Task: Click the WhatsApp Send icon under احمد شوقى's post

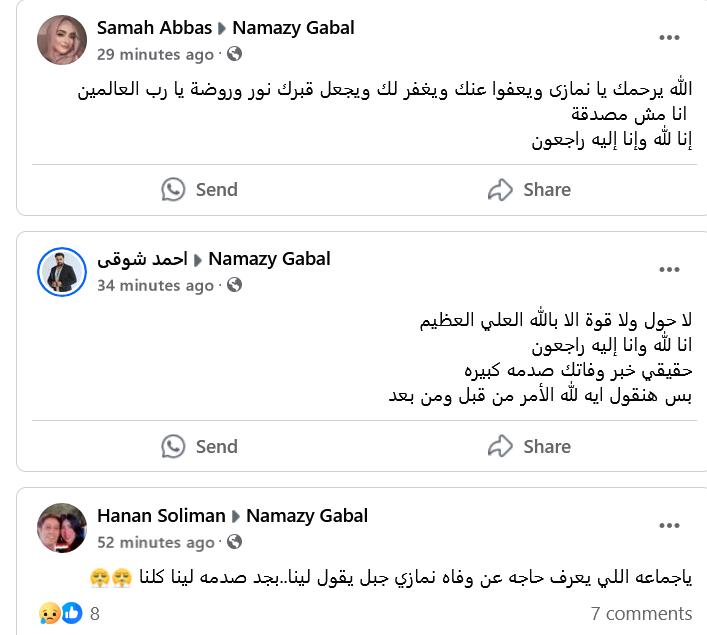Action: [x=174, y=446]
